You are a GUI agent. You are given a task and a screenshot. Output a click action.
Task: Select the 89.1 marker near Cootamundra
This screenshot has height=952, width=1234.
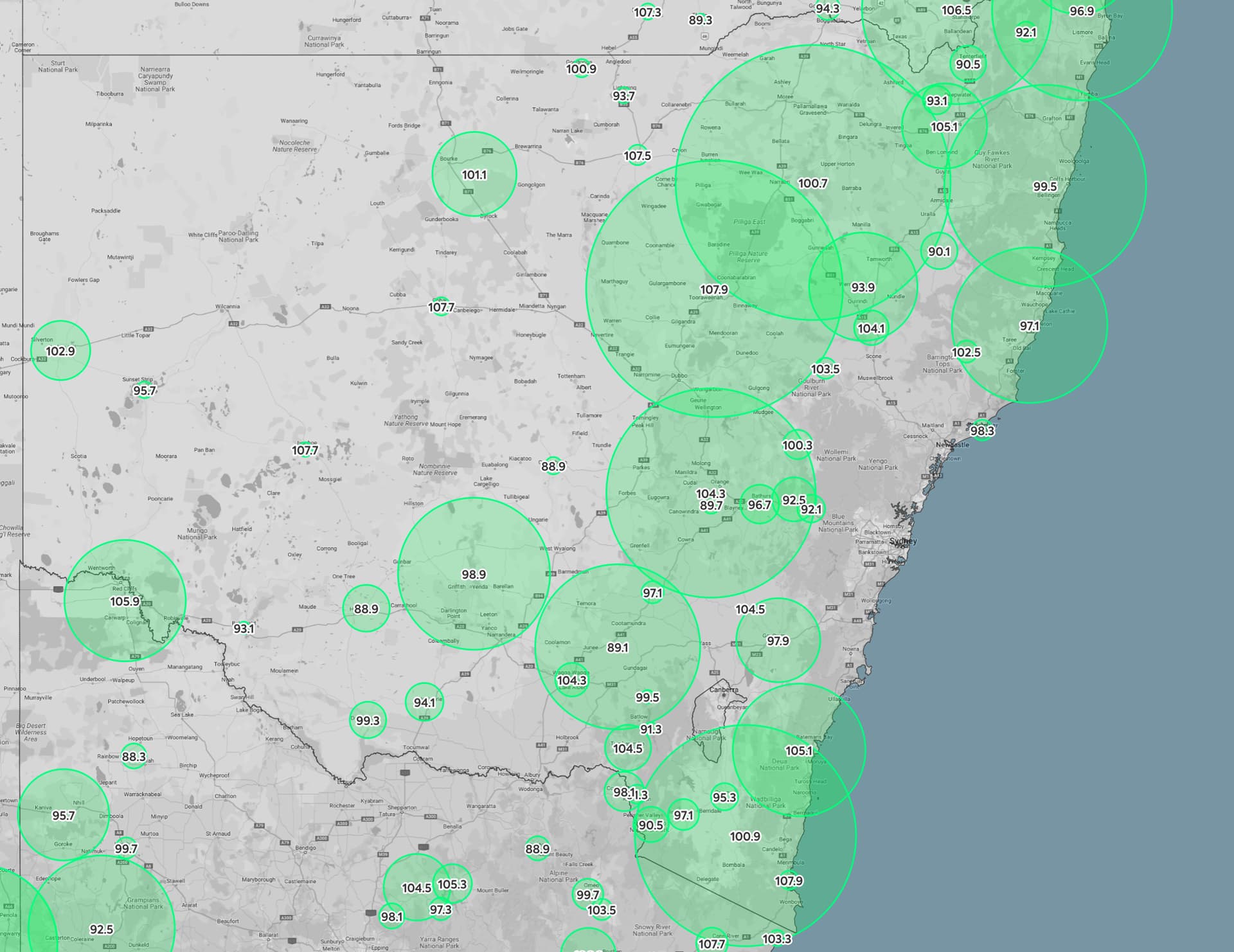(618, 647)
